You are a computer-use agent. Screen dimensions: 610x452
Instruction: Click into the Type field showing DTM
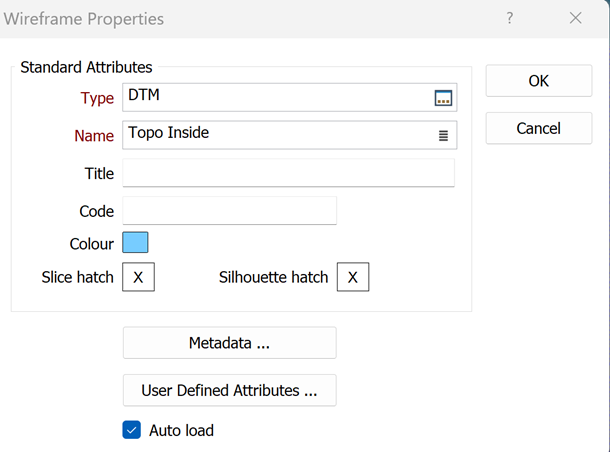275,97
